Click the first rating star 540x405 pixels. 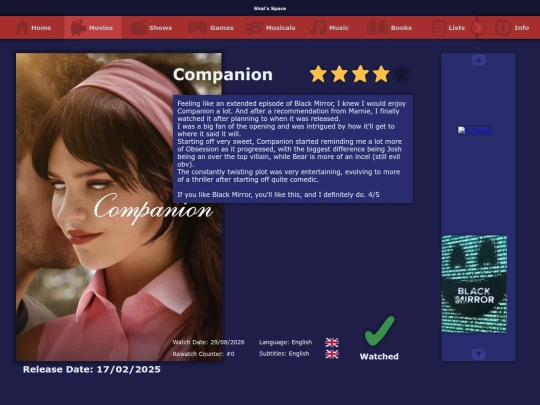click(318, 74)
